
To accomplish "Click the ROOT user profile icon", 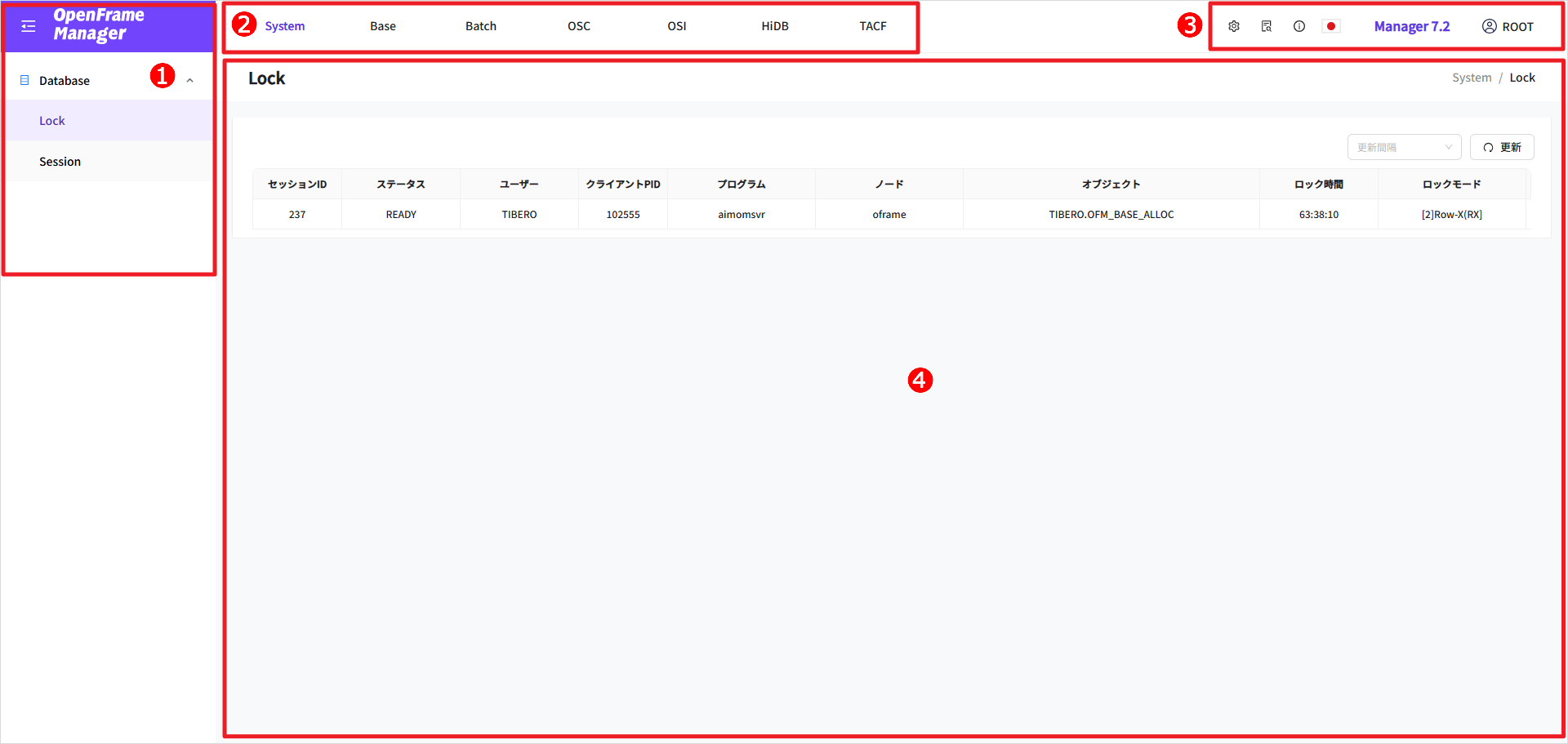I will tap(1490, 26).
